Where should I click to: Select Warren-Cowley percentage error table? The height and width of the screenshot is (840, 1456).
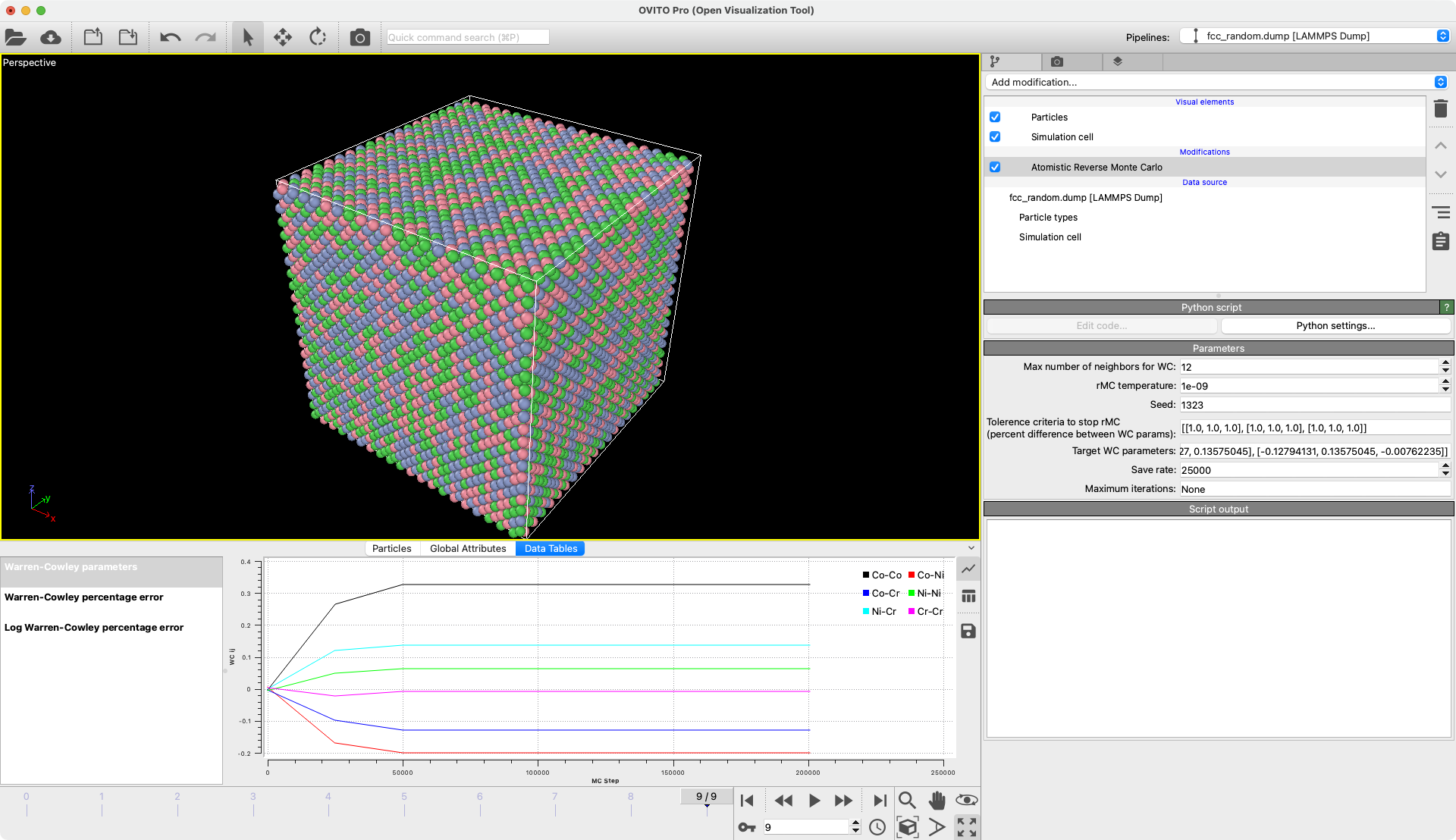(84, 597)
